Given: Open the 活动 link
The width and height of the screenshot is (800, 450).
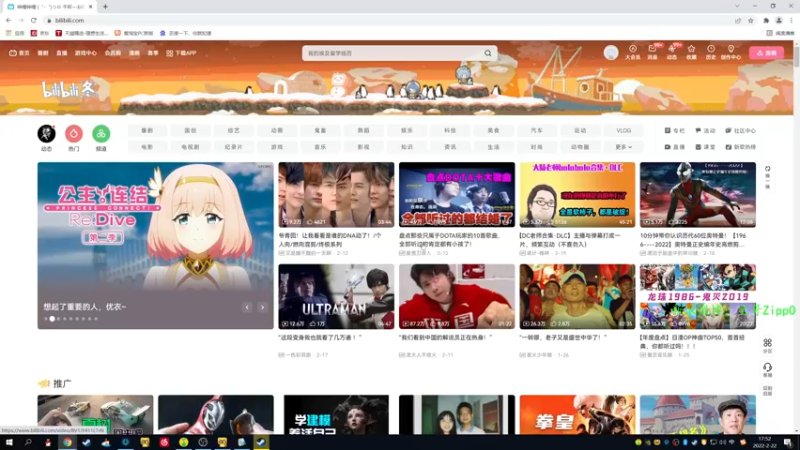Looking at the screenshot, I should (x=706, y=131).
